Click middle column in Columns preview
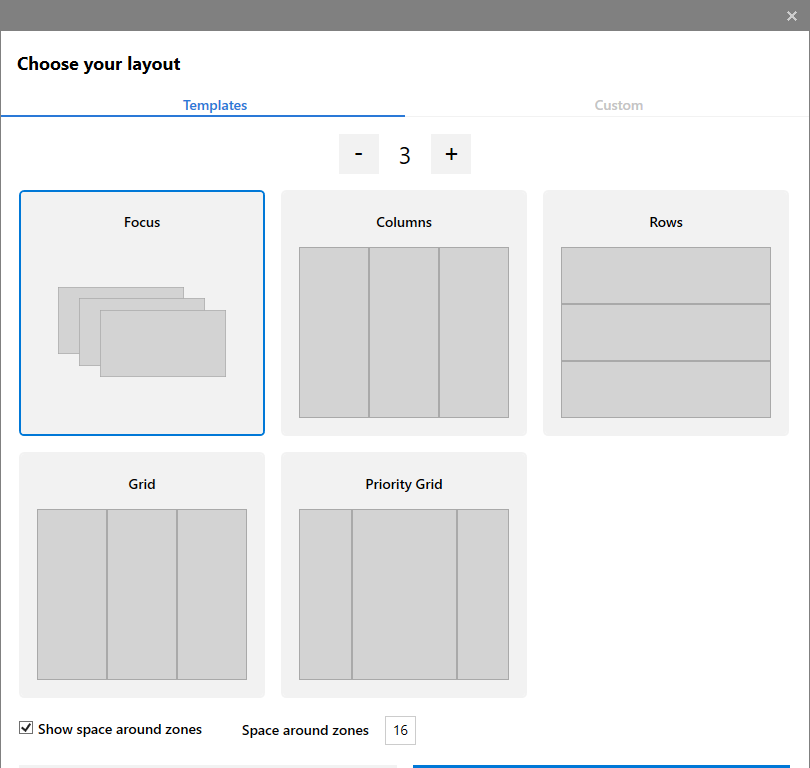Image resolution: width=810 pixels, height=768 pixels. [404, 332]
